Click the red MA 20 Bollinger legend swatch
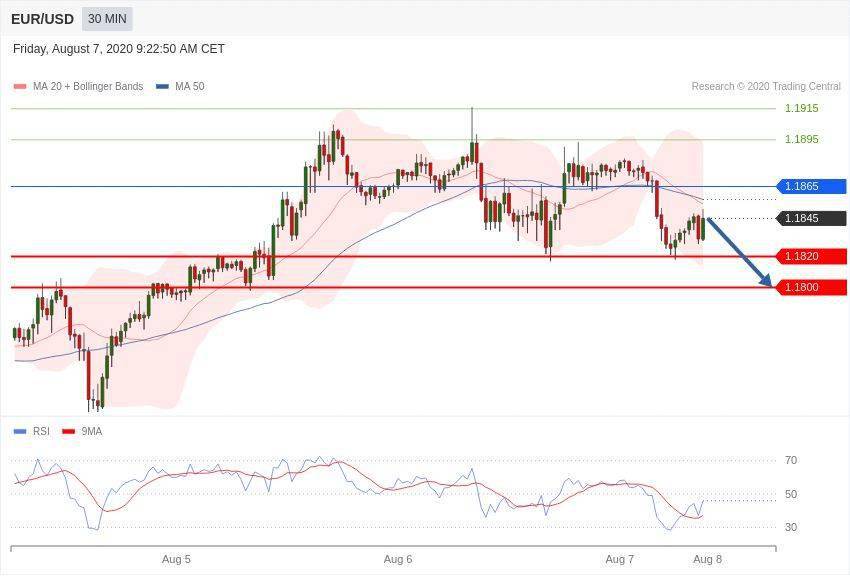The image size is (850, 576). [20, 87]
